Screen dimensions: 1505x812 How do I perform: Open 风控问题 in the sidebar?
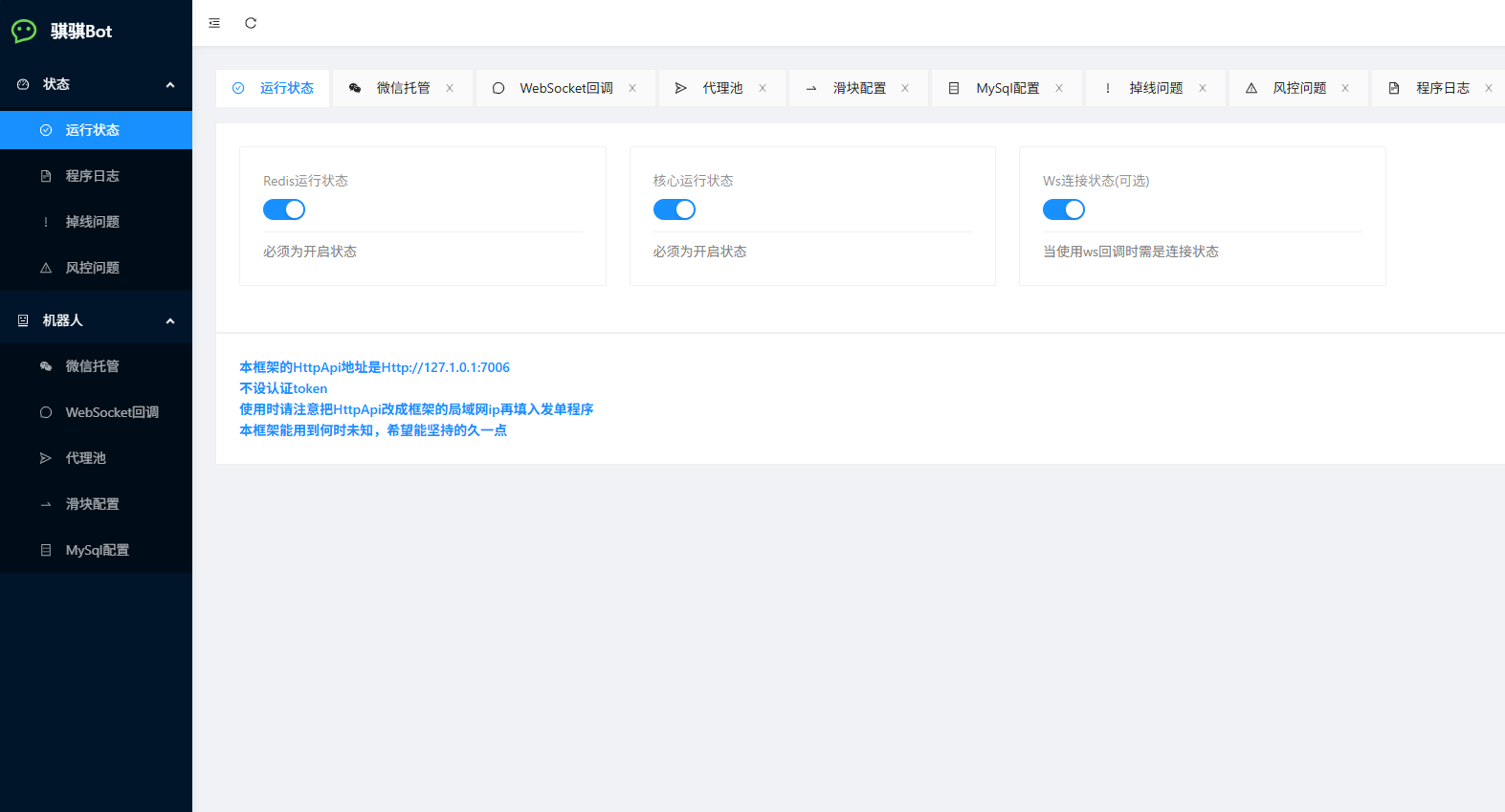pos(92,268)
